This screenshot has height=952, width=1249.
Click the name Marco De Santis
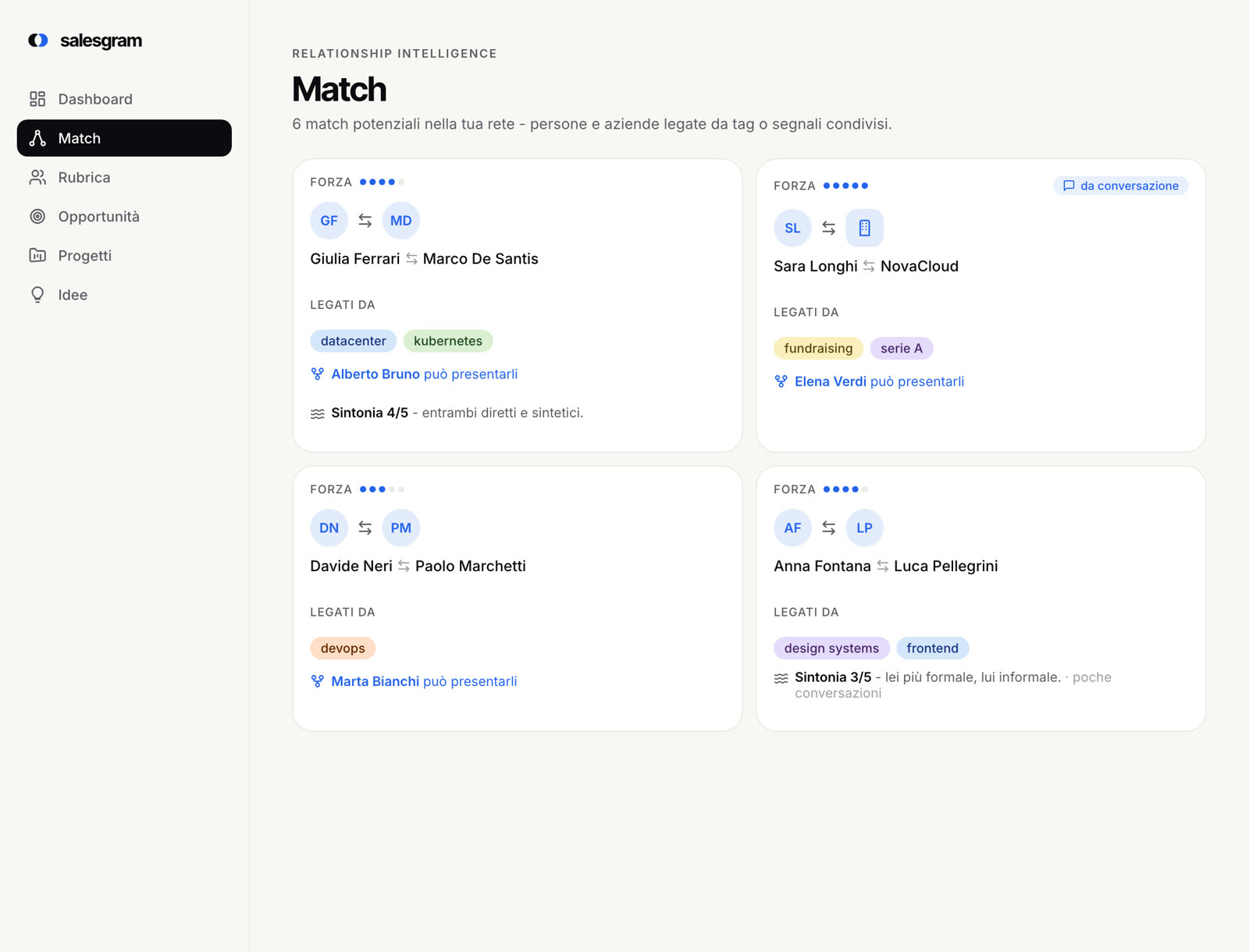tap(481, 259)
